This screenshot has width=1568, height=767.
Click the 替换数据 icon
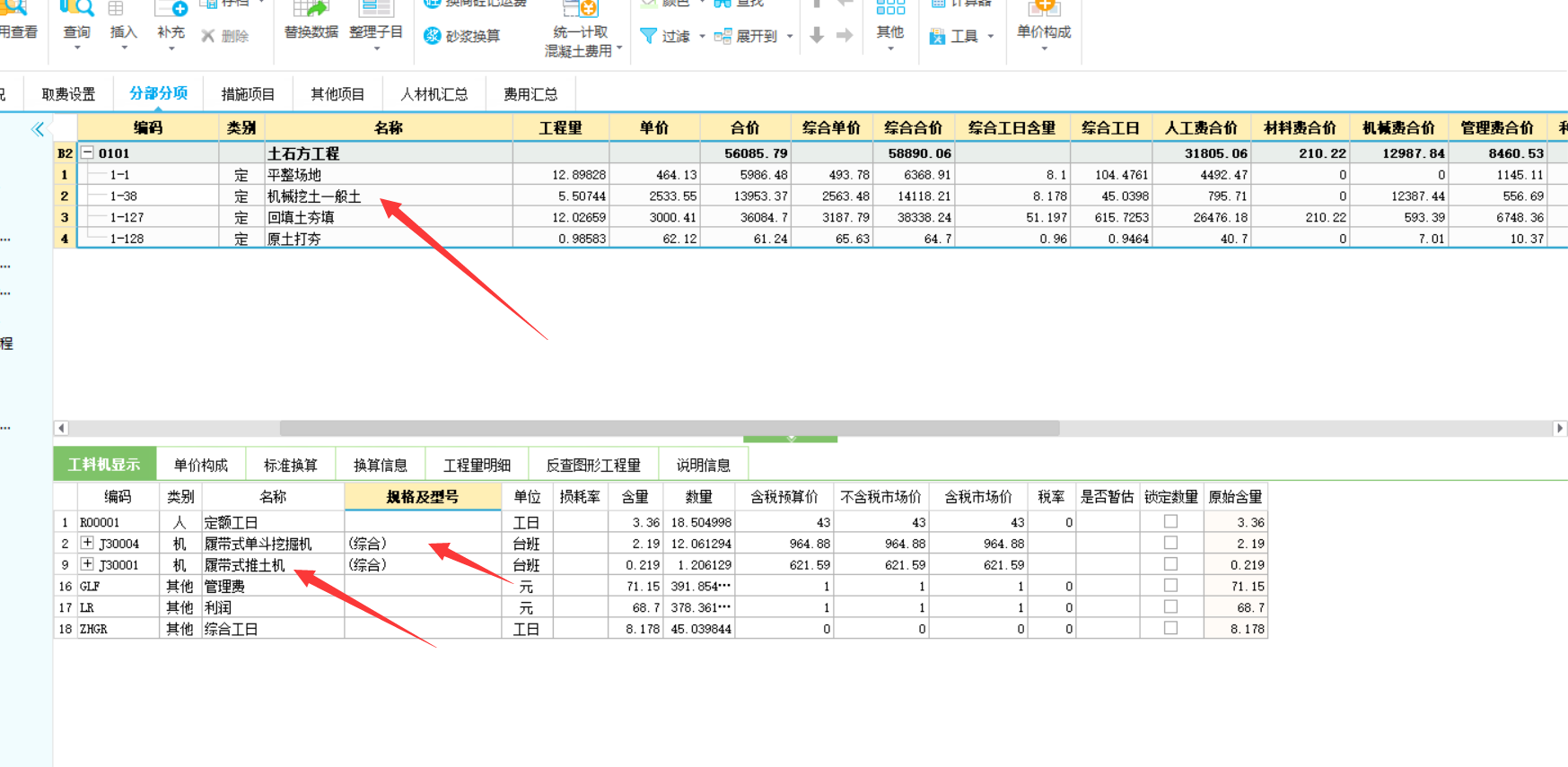pyautogui.click(x=311, y=8)
